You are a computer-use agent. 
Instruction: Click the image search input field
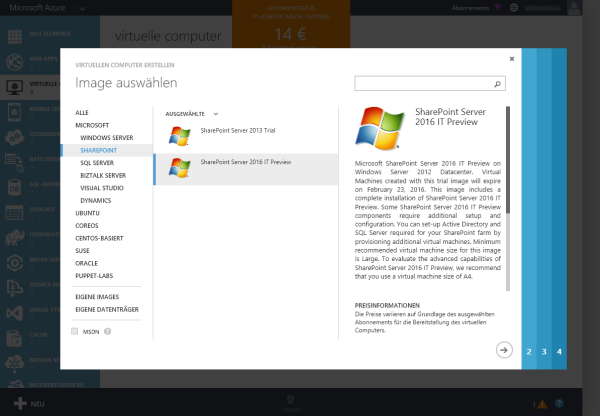click(x=430, y=83)
